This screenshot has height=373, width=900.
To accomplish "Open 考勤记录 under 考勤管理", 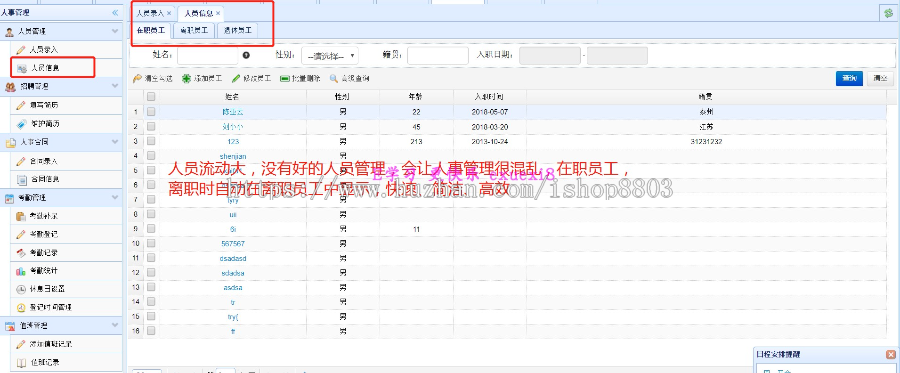I will [x=44, y=252].
